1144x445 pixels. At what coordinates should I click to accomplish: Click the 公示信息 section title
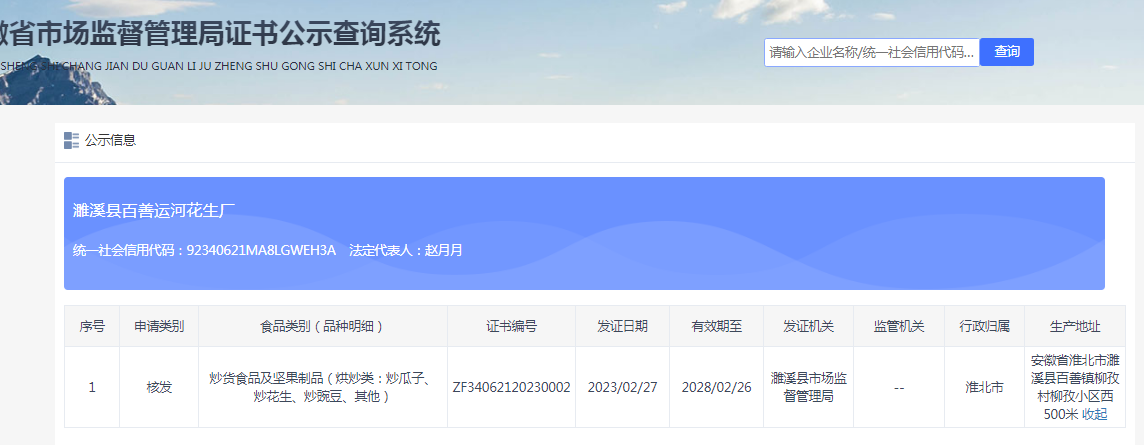click(x=110, y=140)
